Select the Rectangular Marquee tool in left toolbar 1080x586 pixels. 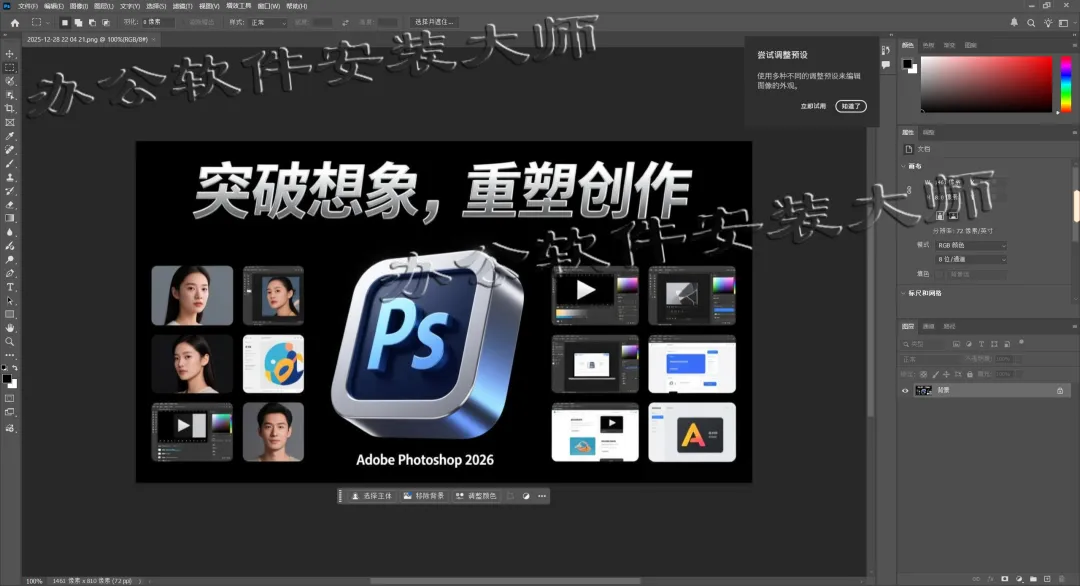click(10, 67)
